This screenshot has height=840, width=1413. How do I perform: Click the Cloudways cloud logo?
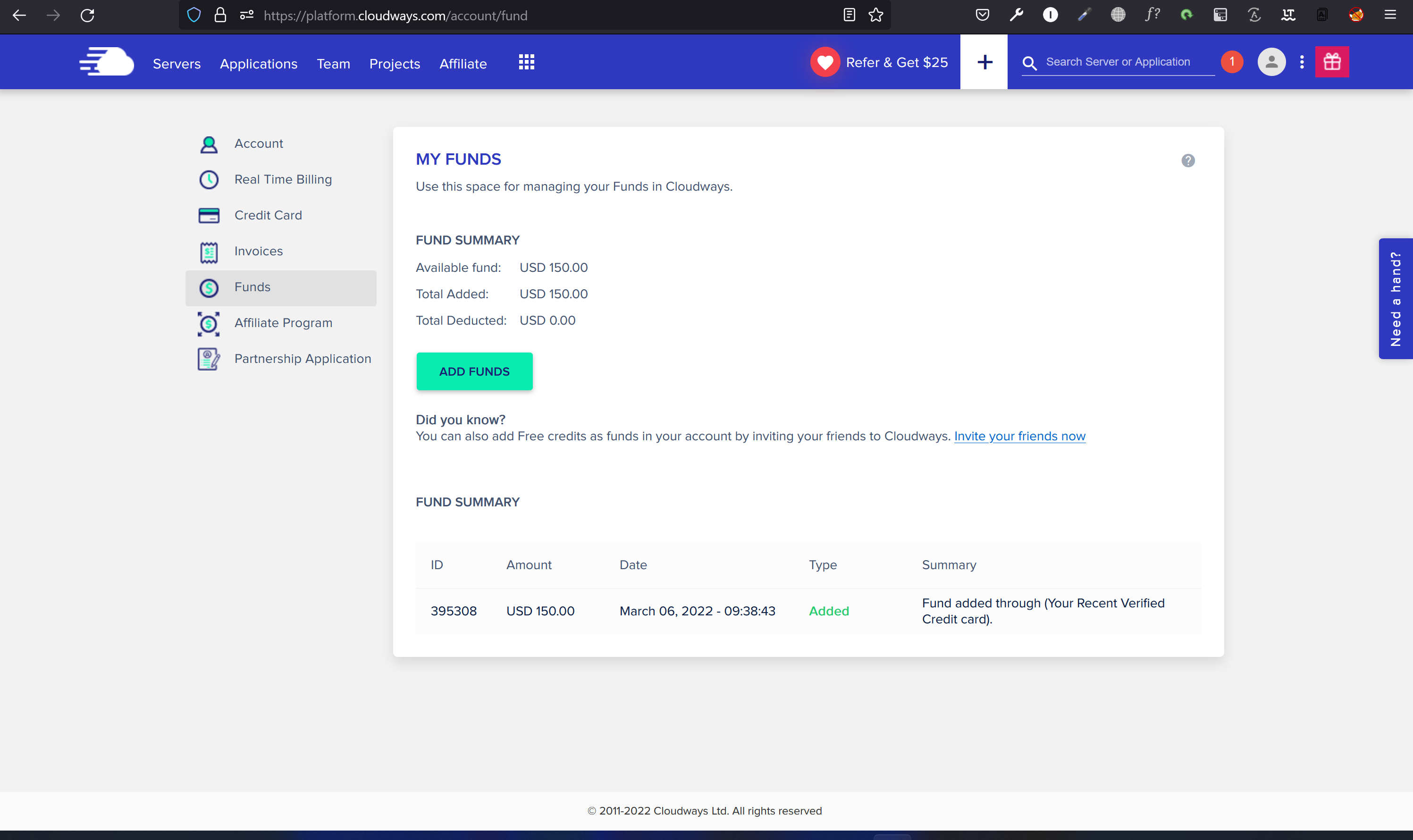point(107,62)
